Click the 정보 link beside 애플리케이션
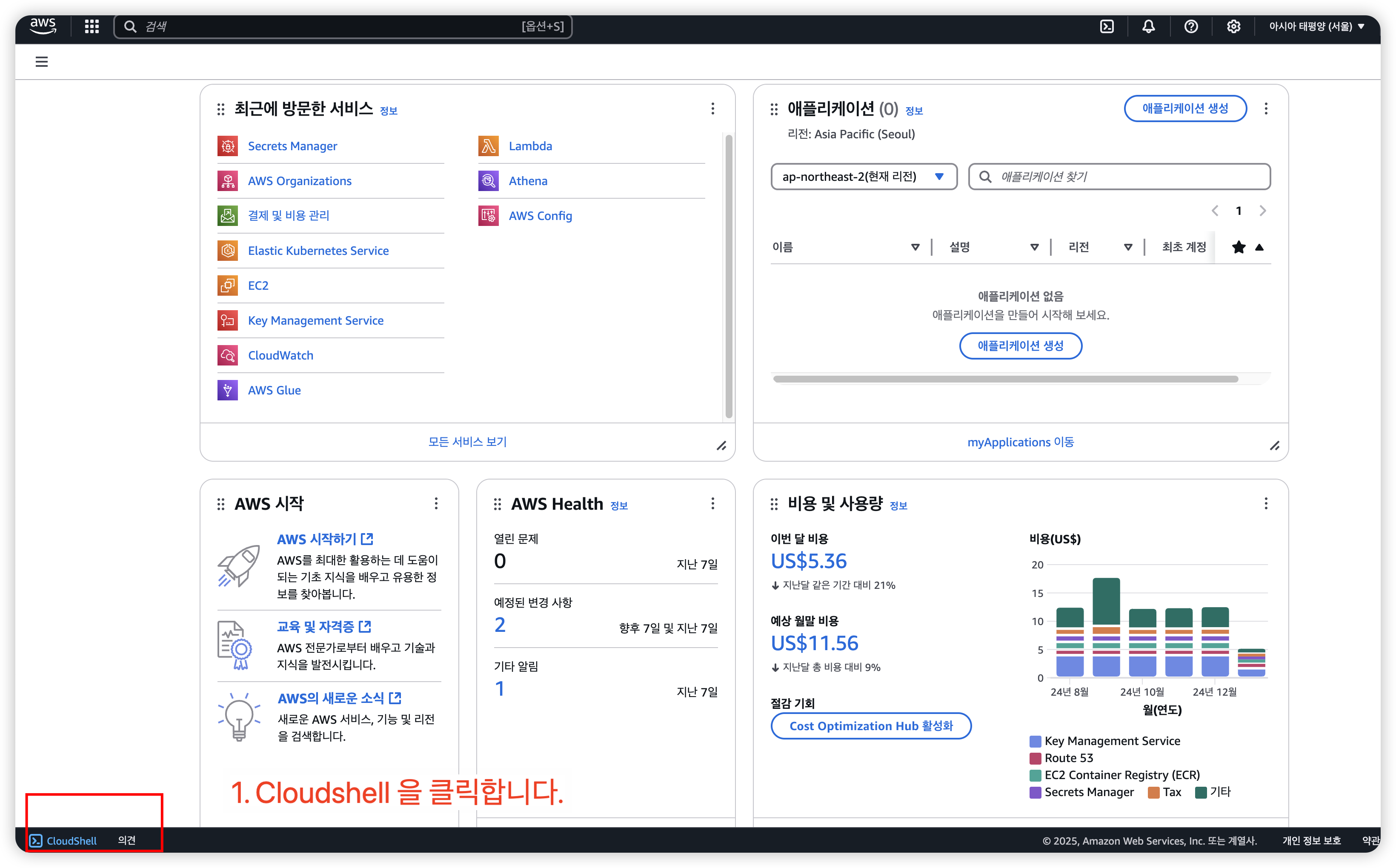Screen dimensions: 1396x868 point(914,111)
